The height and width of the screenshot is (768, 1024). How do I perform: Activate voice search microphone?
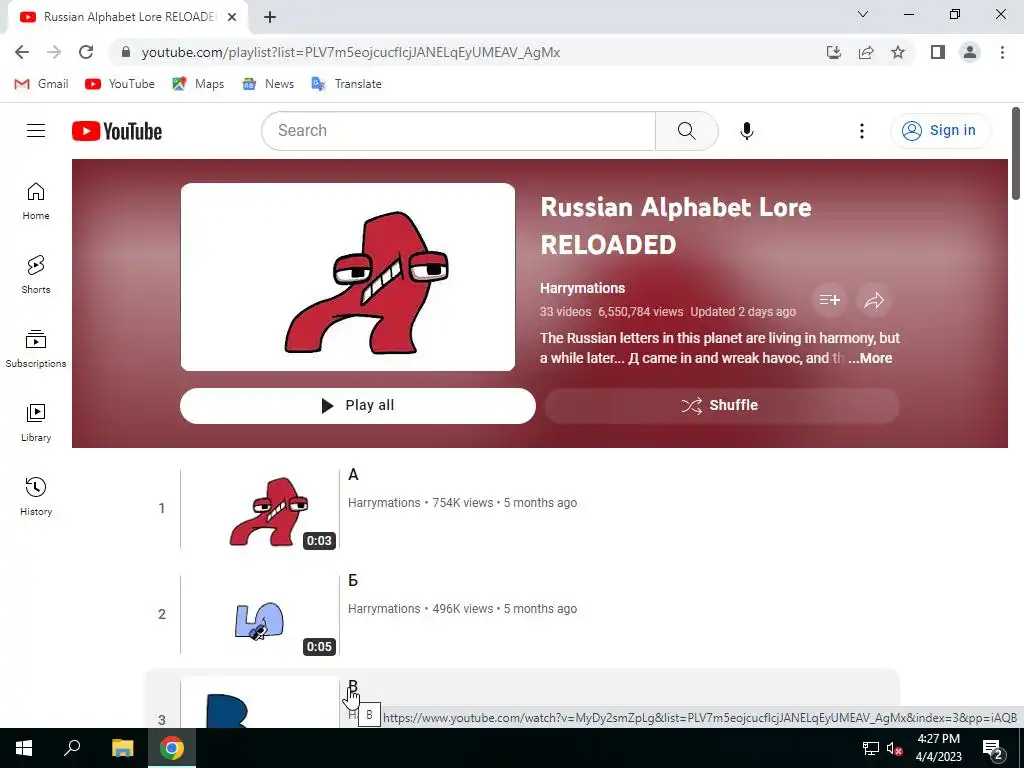pos(746,131)
